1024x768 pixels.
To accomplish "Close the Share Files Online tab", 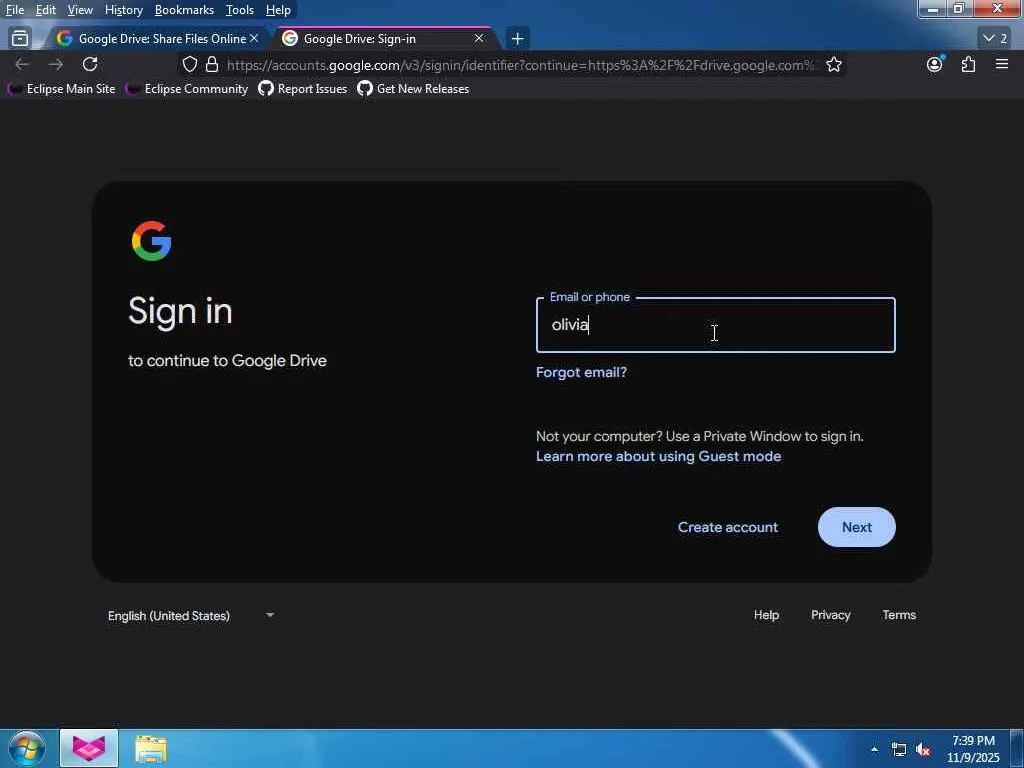I will [254, 39].
